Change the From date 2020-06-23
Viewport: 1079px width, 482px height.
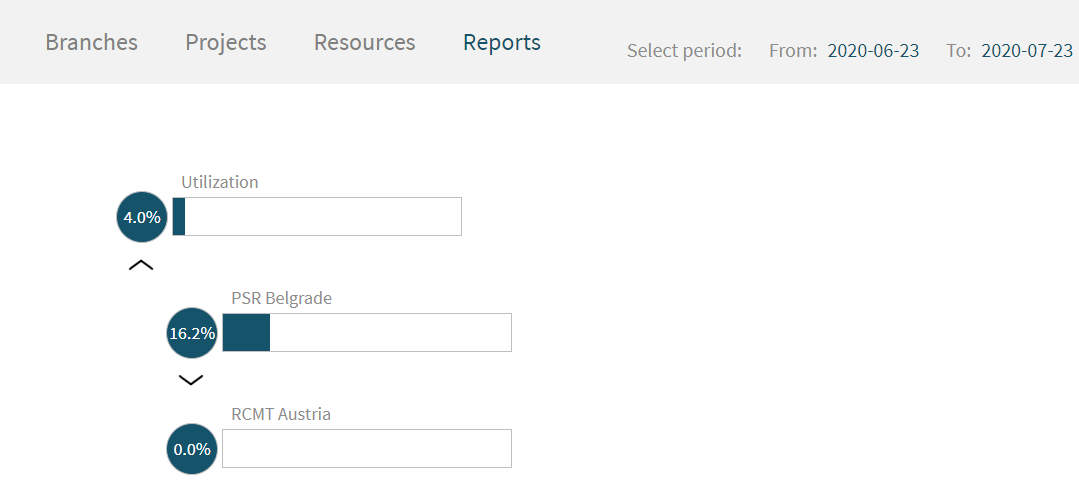click(x=873, y=51)
